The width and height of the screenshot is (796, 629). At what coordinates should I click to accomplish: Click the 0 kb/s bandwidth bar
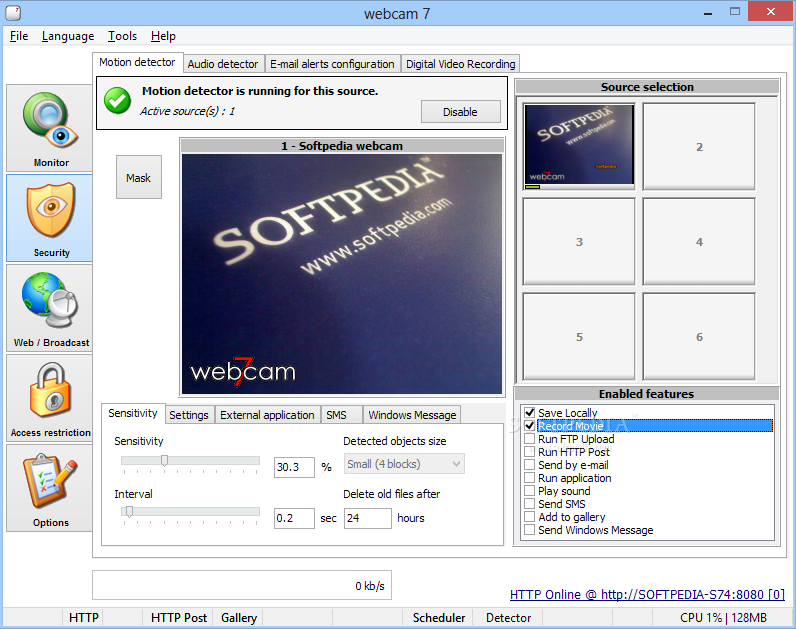242,585
